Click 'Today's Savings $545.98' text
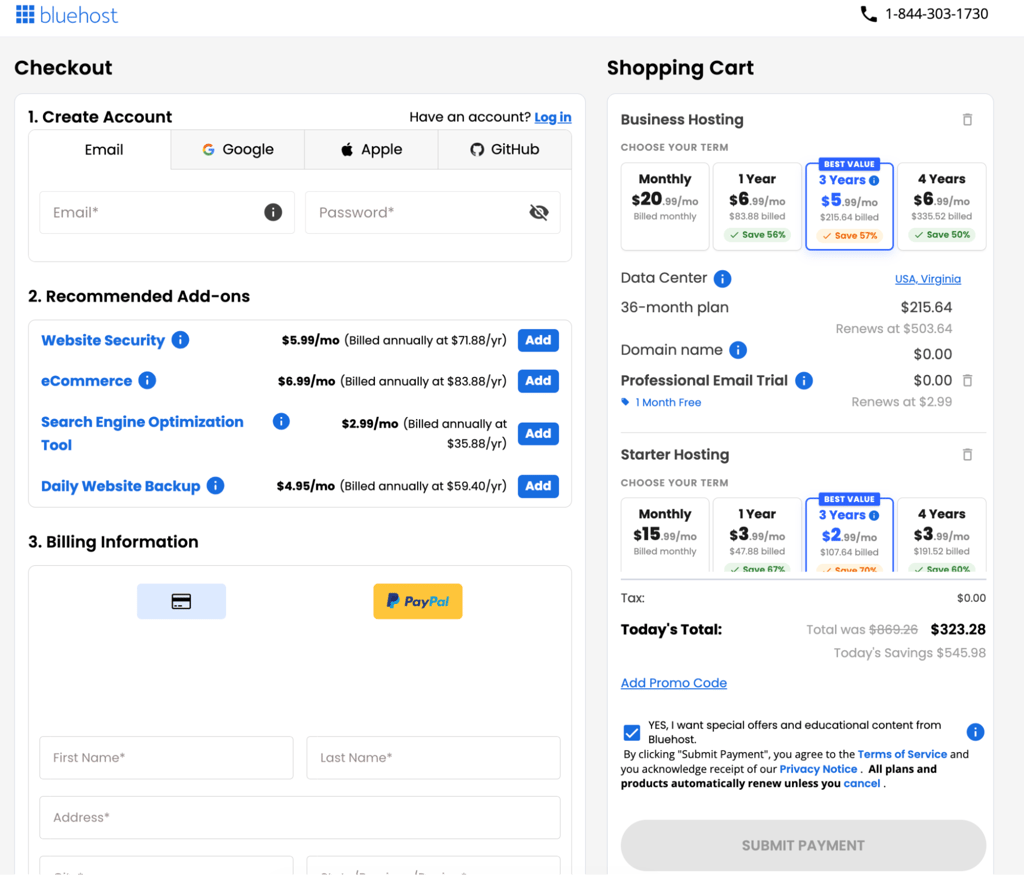Screen dimensions: 1024x875 (910, 653)
